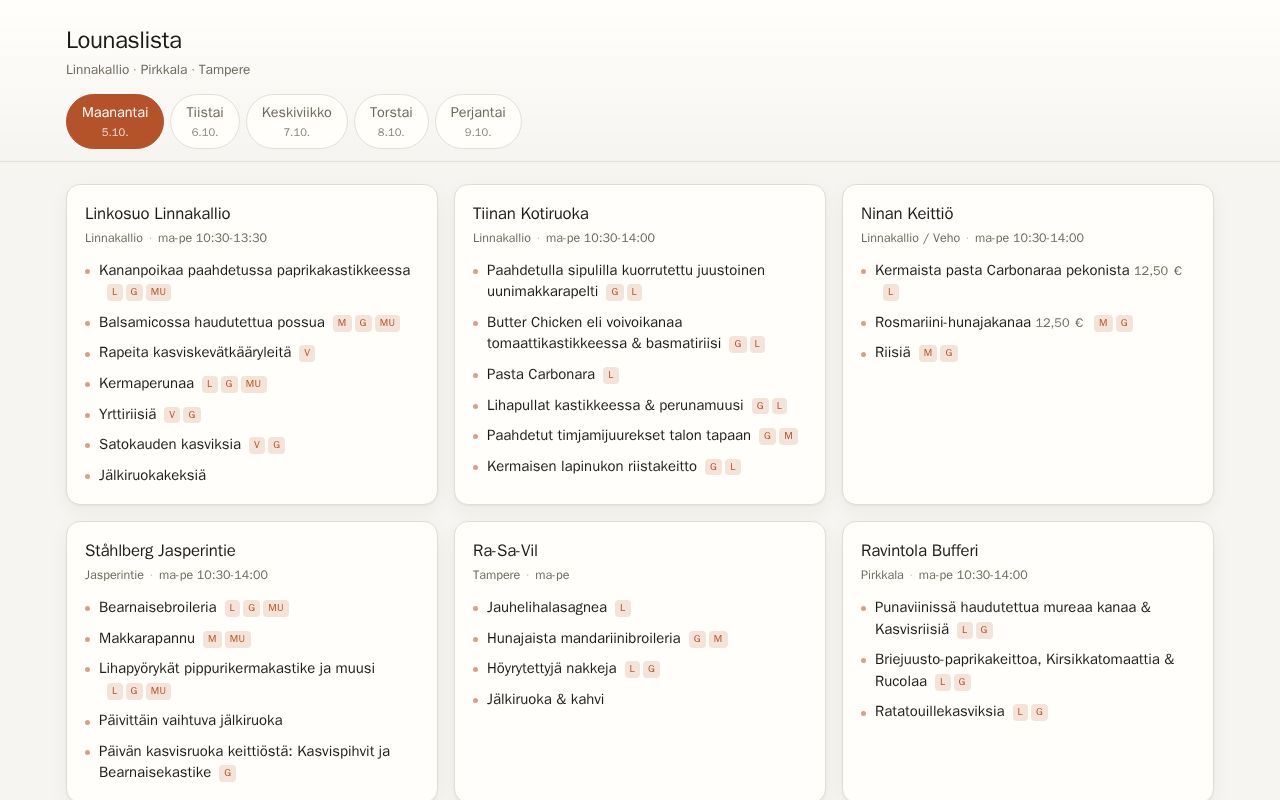
Task: Click the Kermaperunaa menu item
Action: point(146,383)
